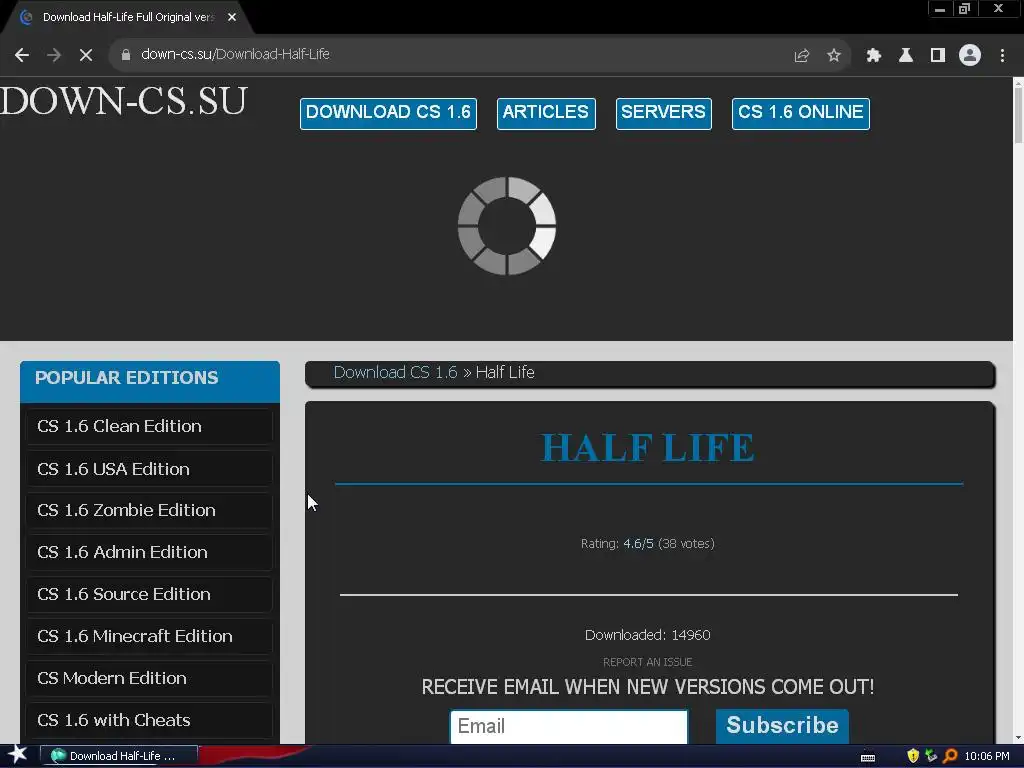Click the Chrome Labs flask icon
This screenshot has width=1024, height=768.
906,56
